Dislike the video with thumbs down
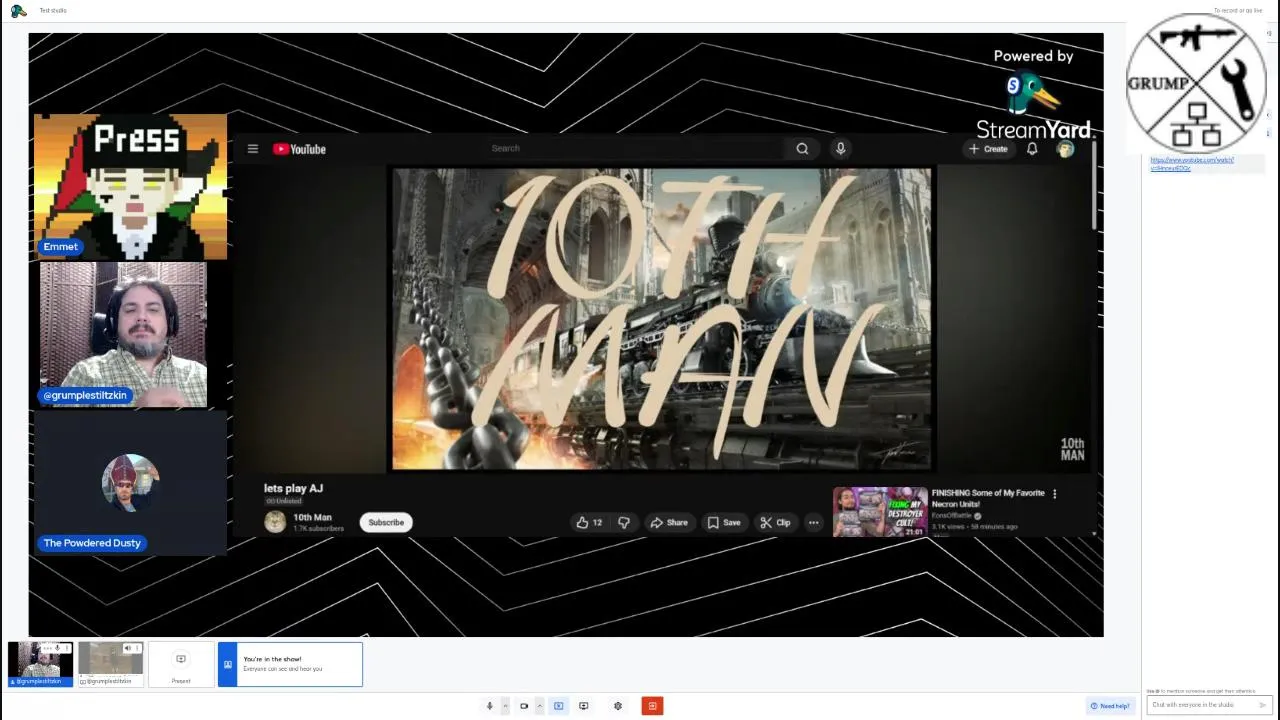The image size is (1280, 720). [624, 522]
